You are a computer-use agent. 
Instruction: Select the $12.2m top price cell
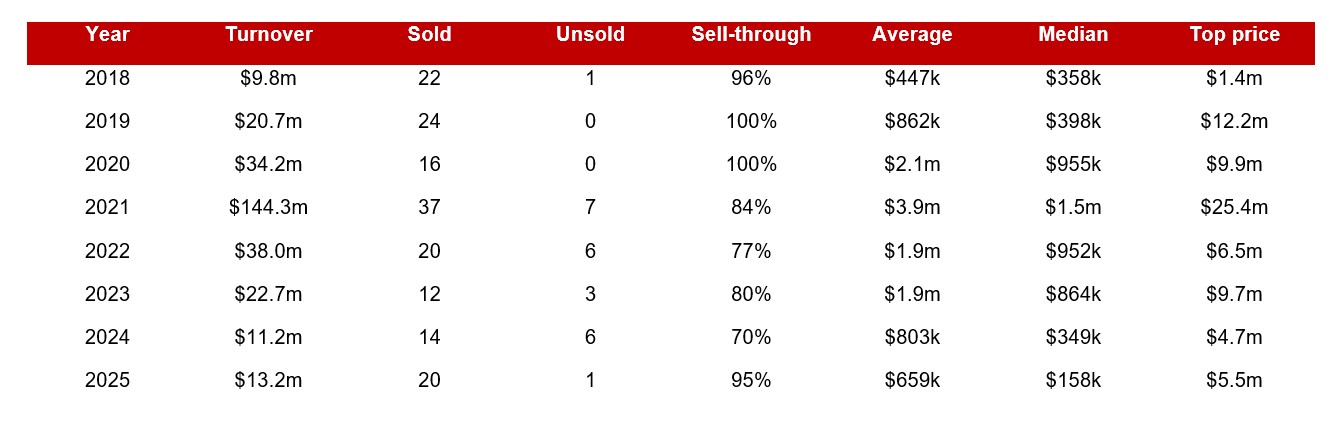click(x=1234, y=122)
